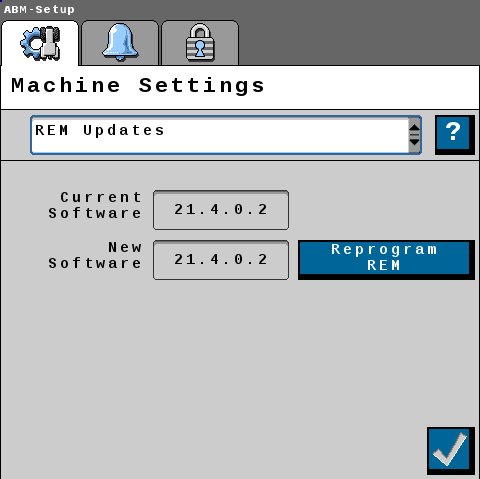The image size is (480, 479).
Task: Click the New Software label
Action: 95,255
